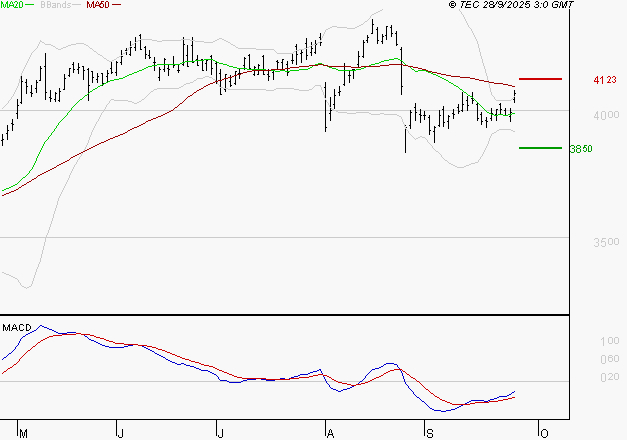Click the 4000 price axis label
Viewport: 627px width, 440px height.
coord(606,115)
